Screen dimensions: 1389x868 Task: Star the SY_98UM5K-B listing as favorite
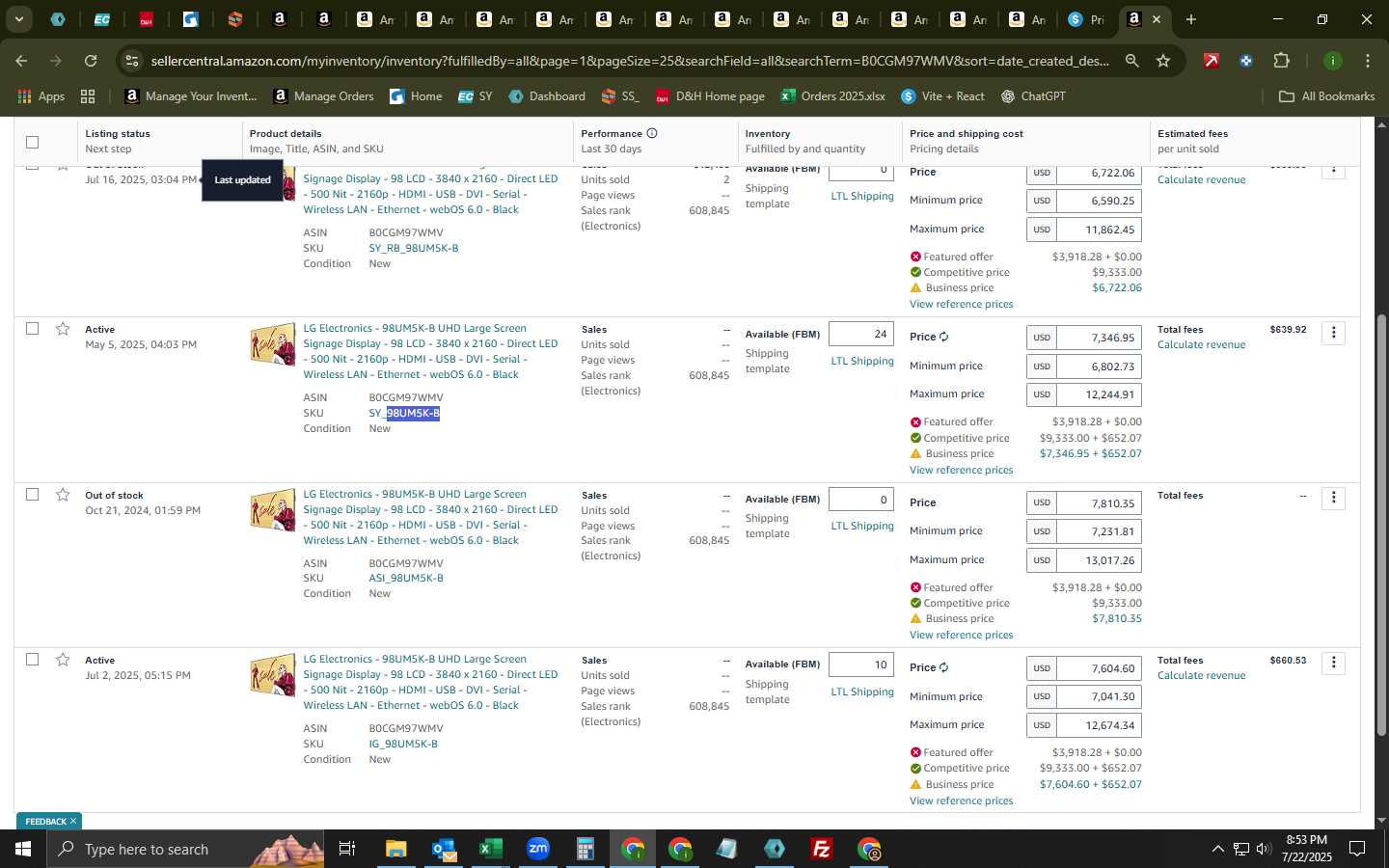tap(63, 329)
